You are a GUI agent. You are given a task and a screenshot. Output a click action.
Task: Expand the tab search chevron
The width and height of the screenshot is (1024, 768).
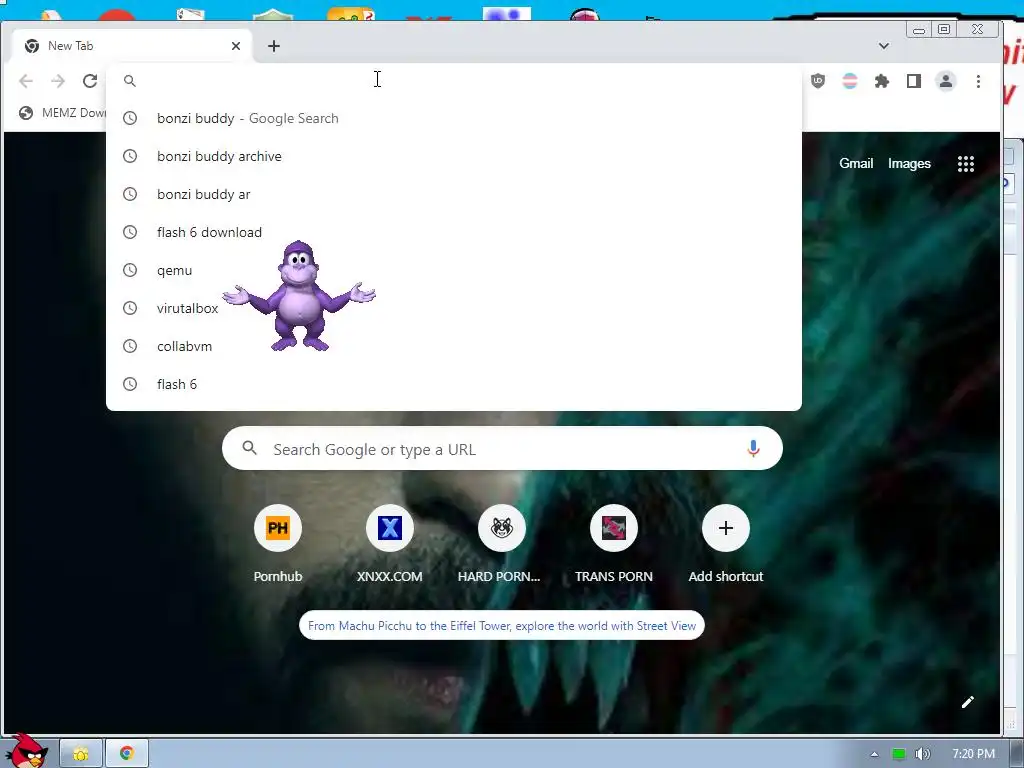click(x=884, y=46)
